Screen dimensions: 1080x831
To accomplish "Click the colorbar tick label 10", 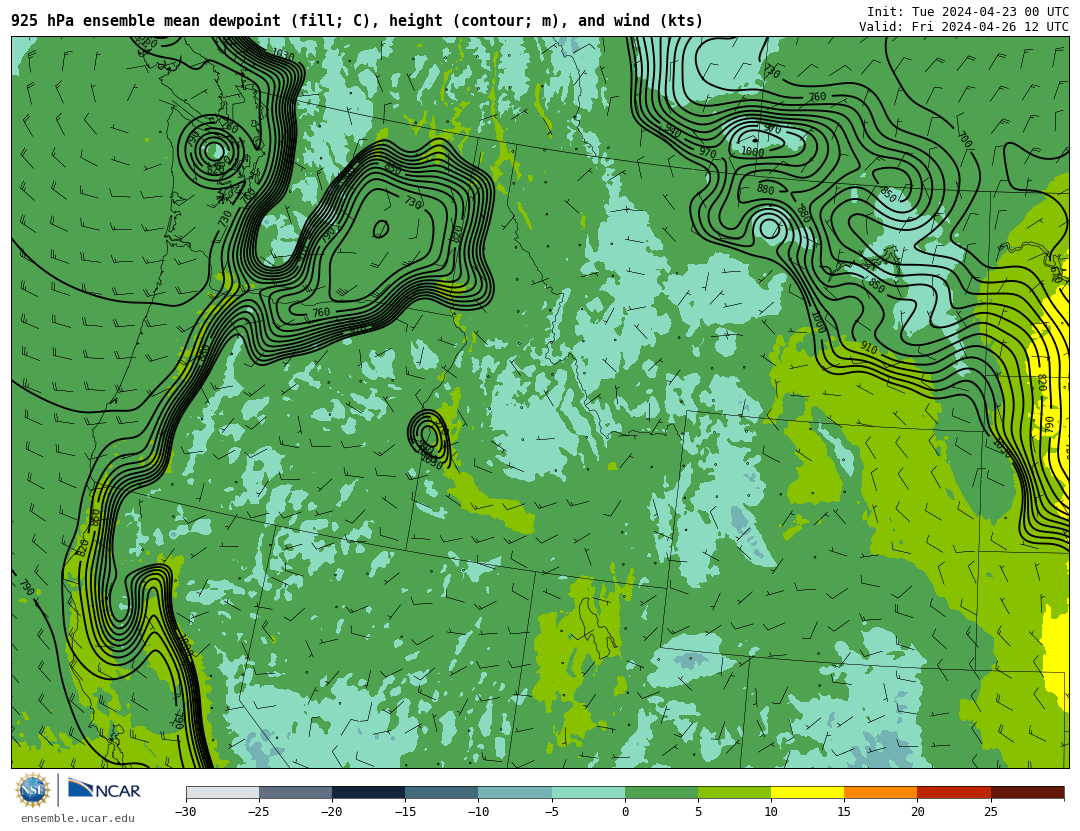I will pos(771,812).
